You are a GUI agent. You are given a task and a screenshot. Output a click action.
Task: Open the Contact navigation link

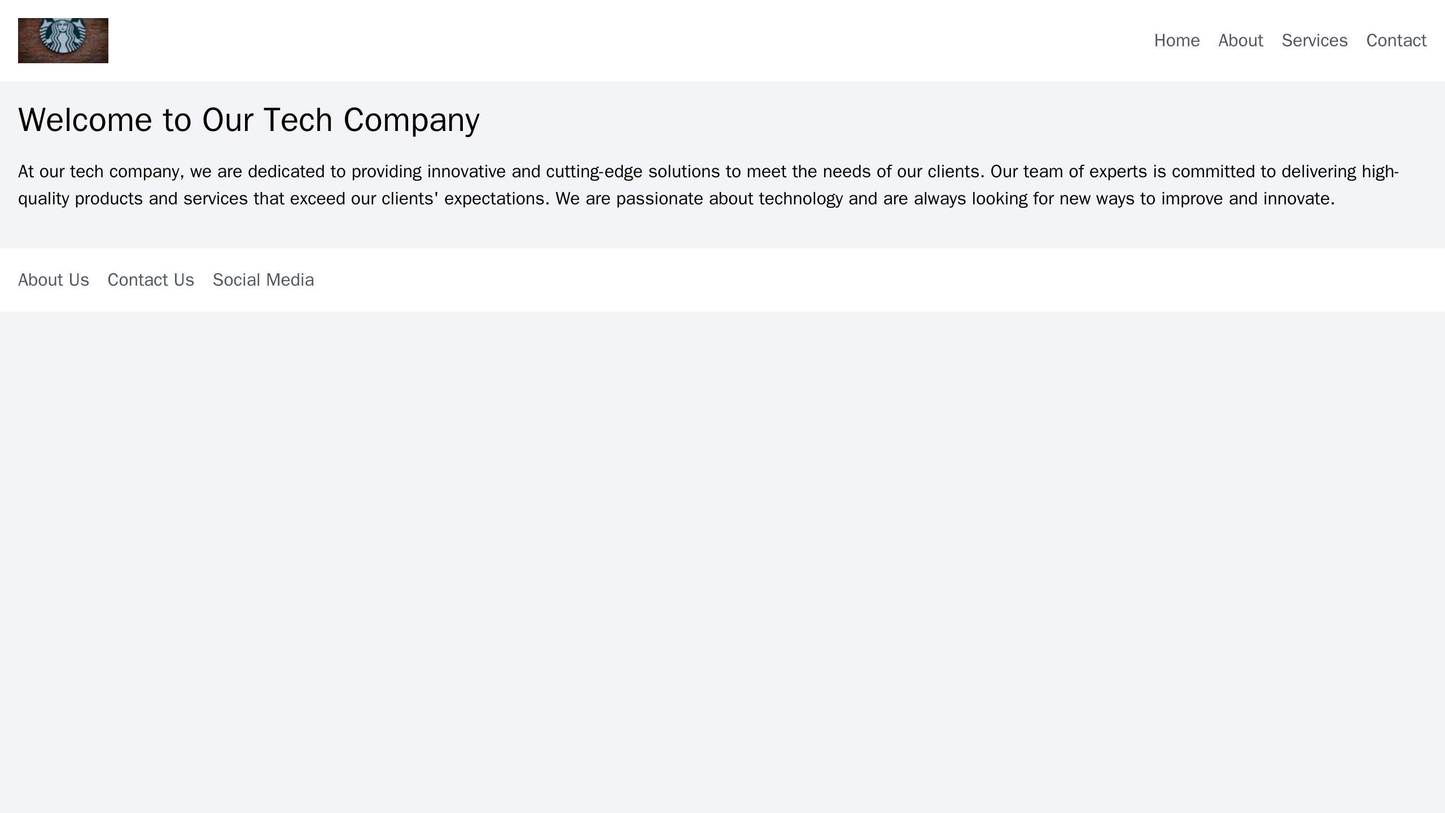point(1396,41)
